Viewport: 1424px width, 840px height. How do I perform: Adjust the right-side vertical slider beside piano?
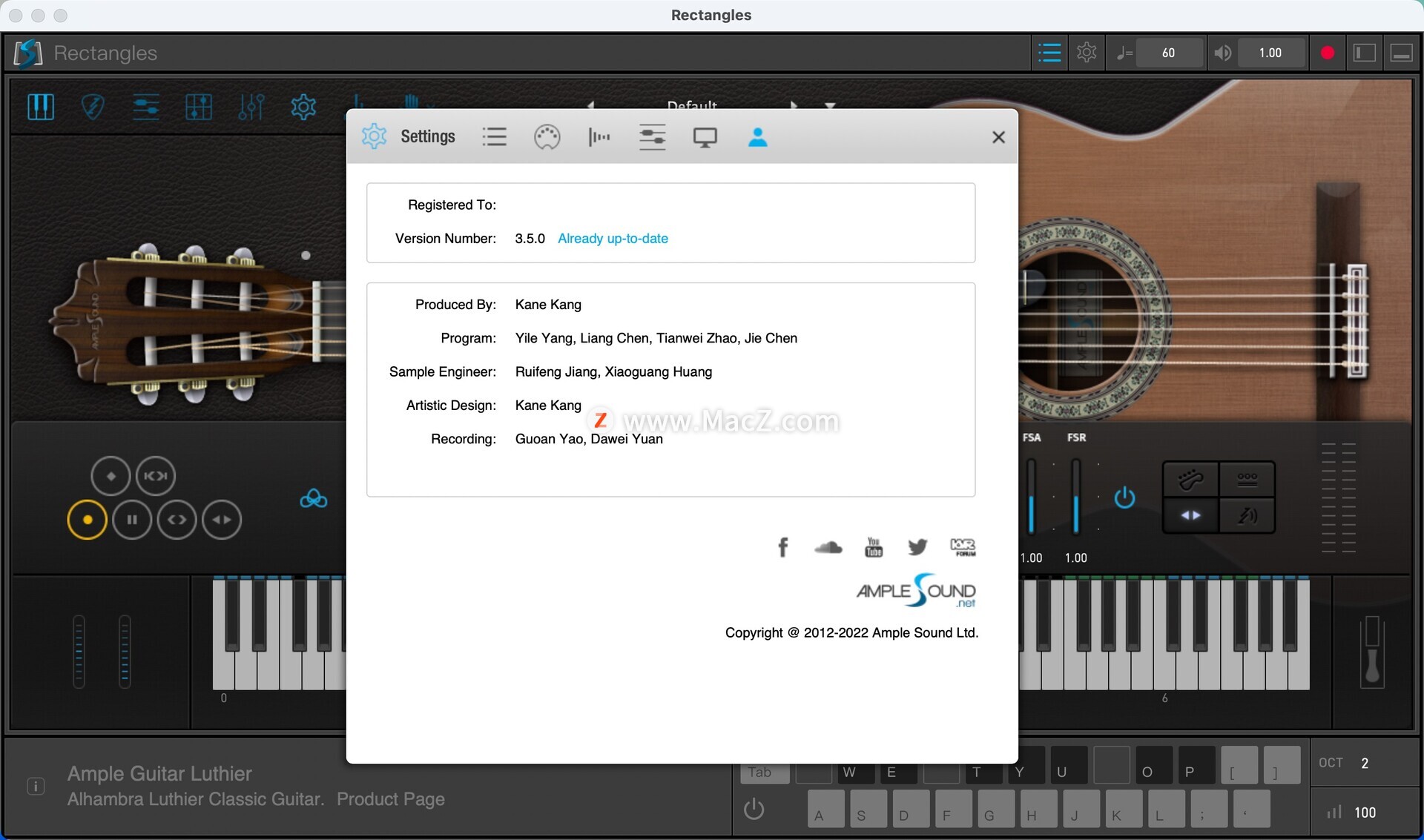(x=1372, y=651)
